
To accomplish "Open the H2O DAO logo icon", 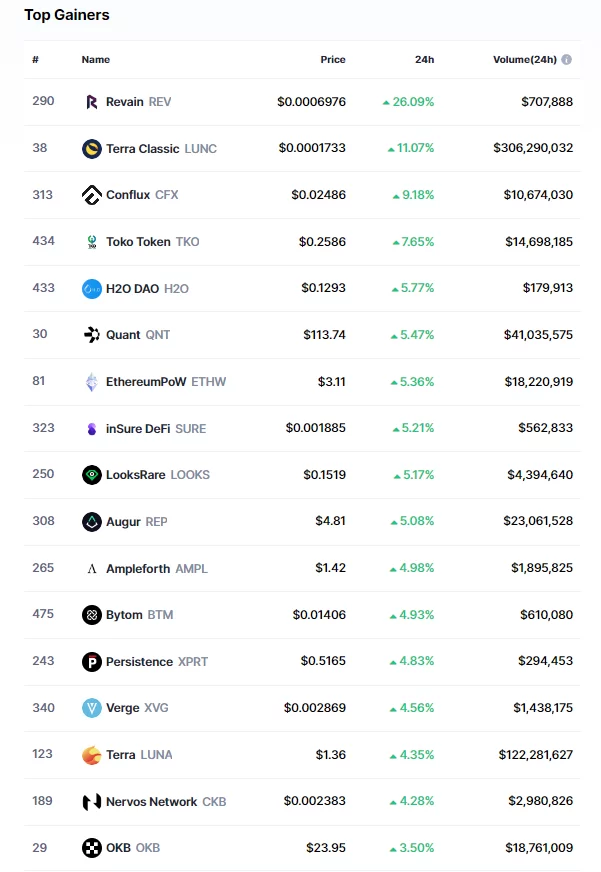I will 92,289.
